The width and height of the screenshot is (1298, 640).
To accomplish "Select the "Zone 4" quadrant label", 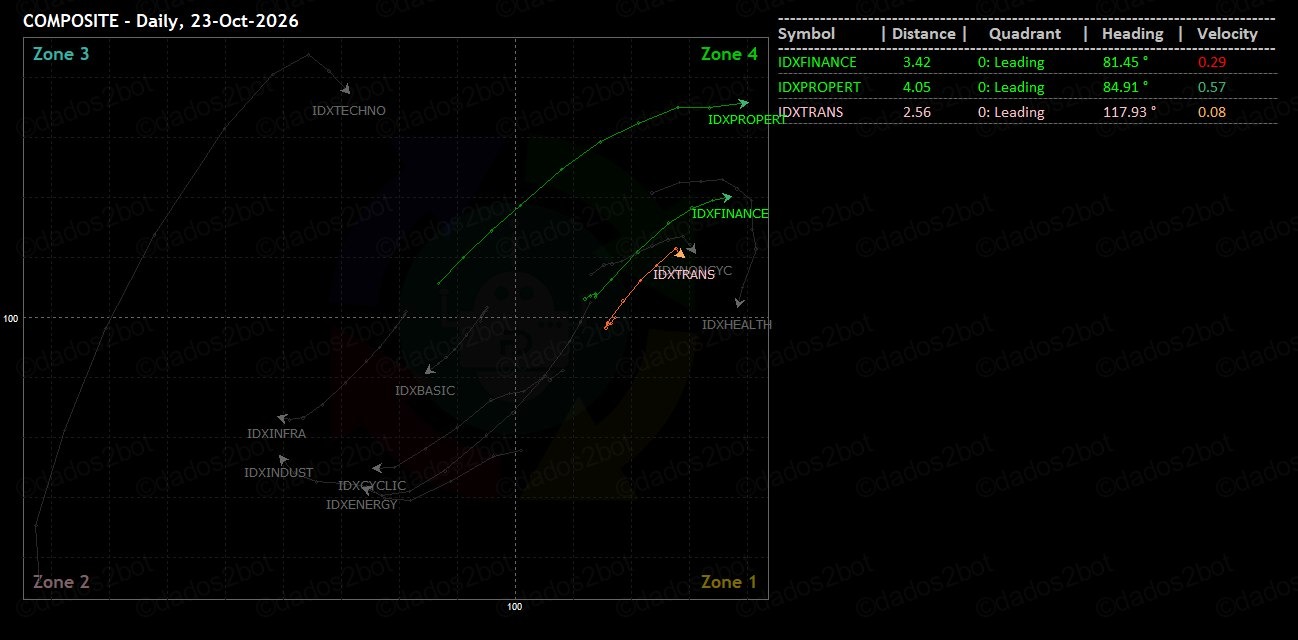I will (x=729, y=54).
